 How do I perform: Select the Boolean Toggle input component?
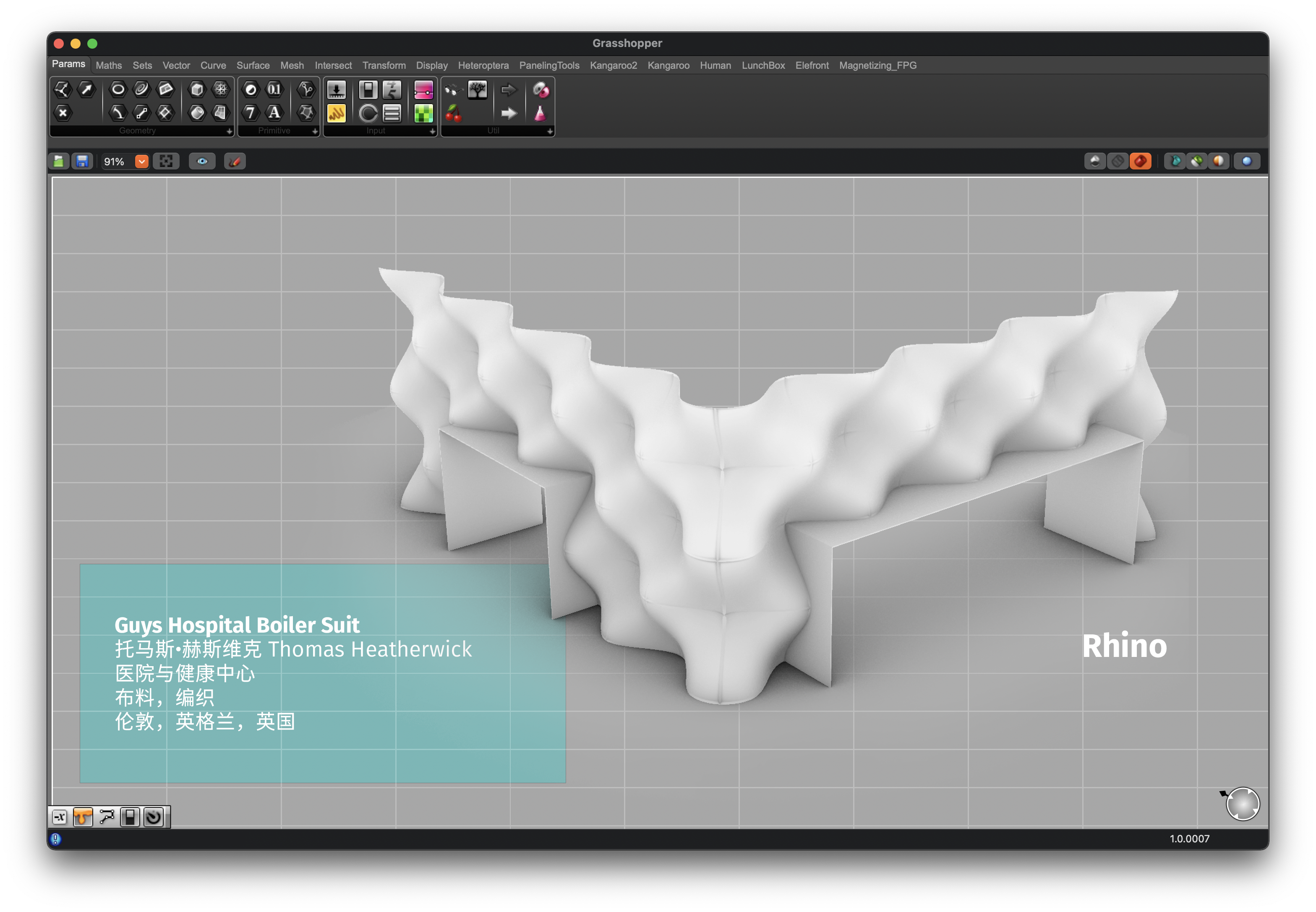[368, 90]
